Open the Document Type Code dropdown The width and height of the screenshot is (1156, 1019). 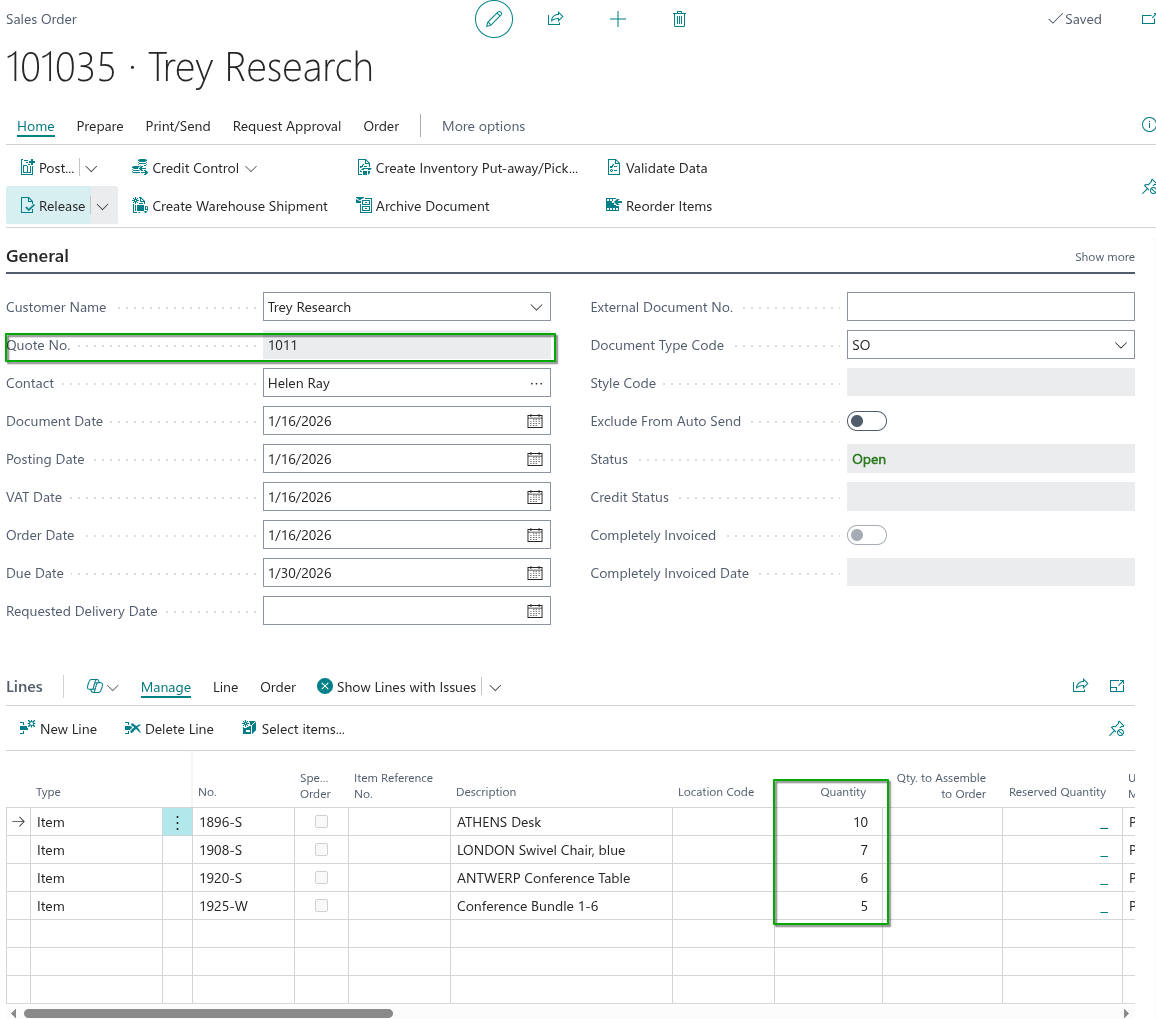(x=1120, y=345)
